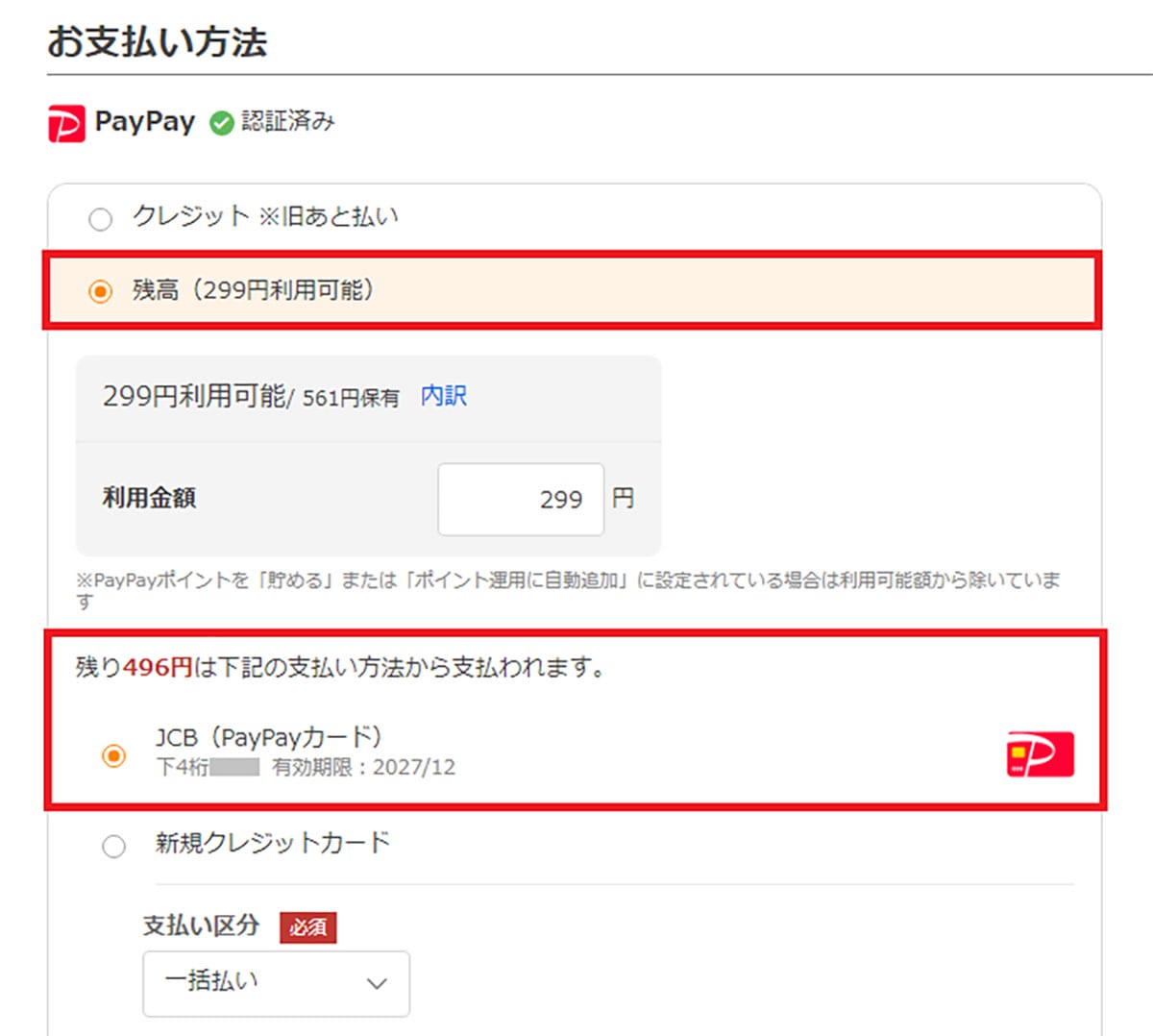Screen dimensions: 1153x1036
Task: Open the 内訳 breakdown link
Action: (444, 396)
